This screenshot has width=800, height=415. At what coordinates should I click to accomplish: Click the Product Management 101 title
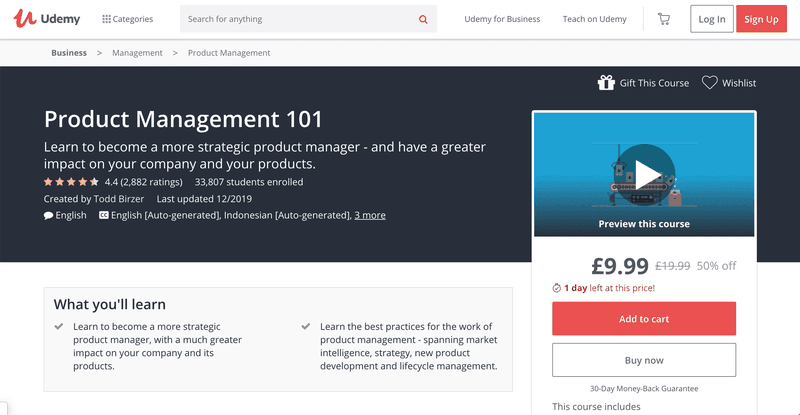(183, 119)
